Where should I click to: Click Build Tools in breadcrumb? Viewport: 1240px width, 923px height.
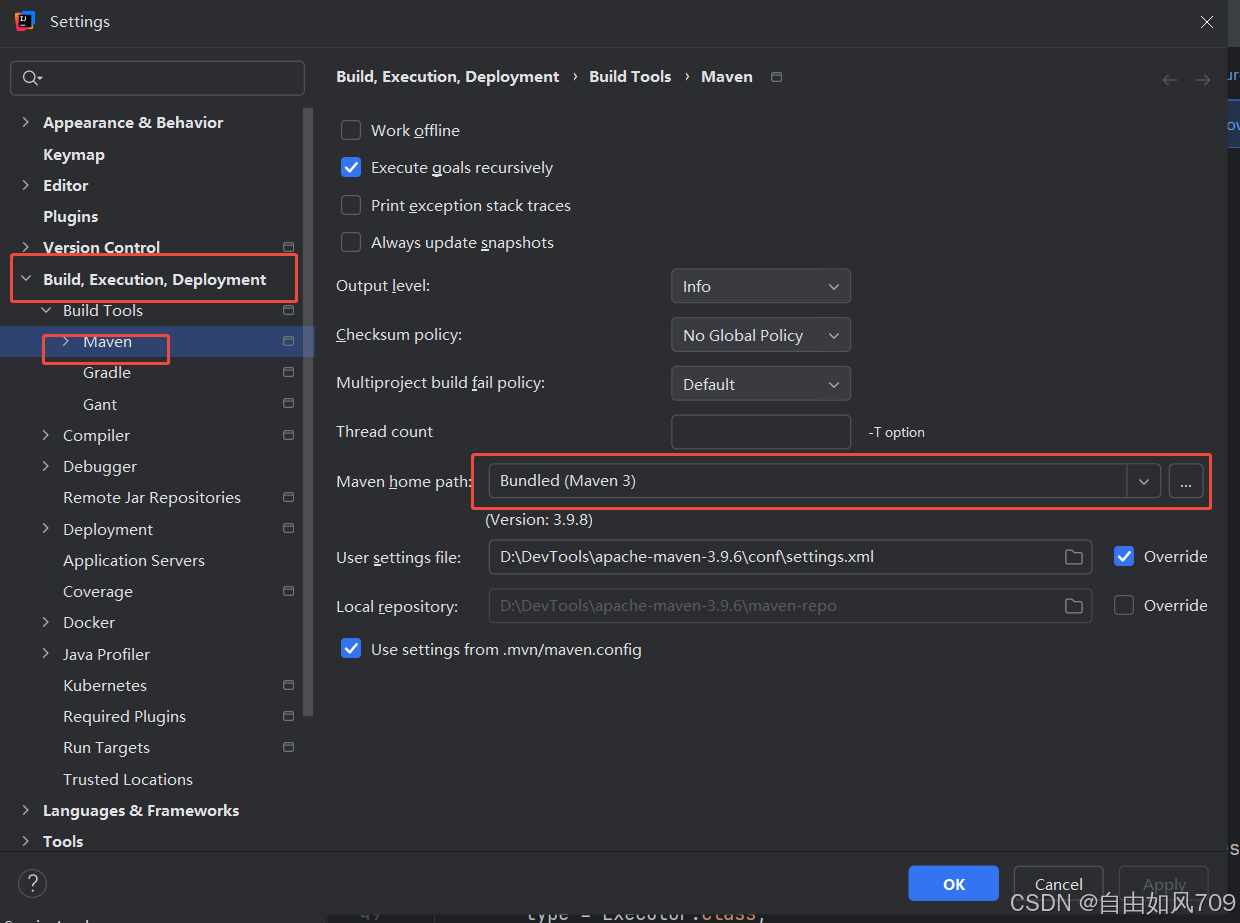pos(630,77)
